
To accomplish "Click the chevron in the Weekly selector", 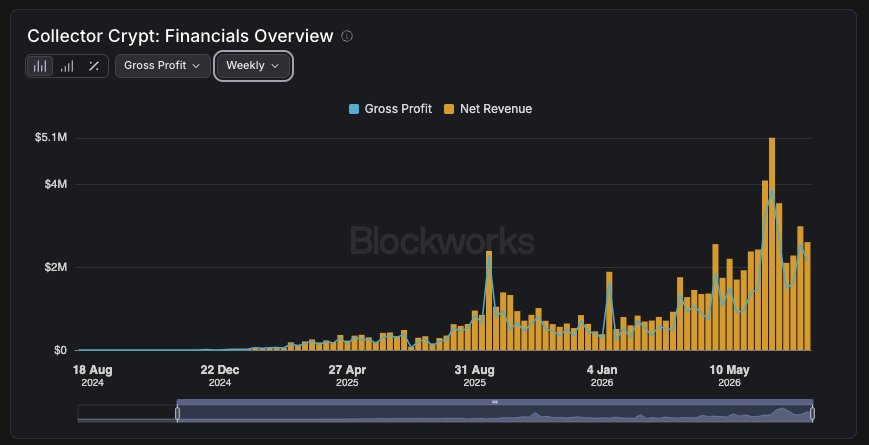I will [x=275, y=66].
